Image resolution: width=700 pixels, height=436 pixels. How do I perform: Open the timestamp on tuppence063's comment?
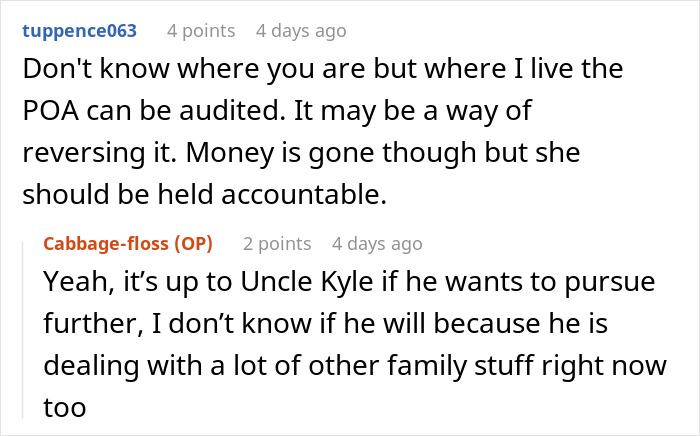(301, 31)
